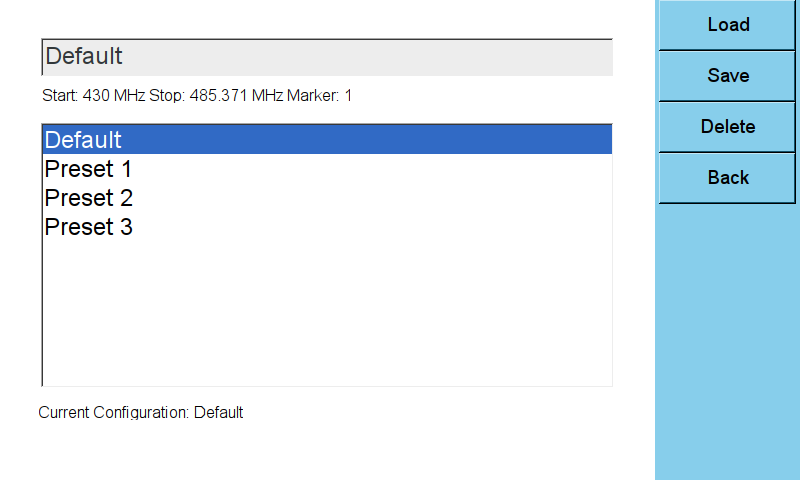Screen dimensions: 800x480
Task: Go Back to previous menu
Action: [x=727, y=178]
